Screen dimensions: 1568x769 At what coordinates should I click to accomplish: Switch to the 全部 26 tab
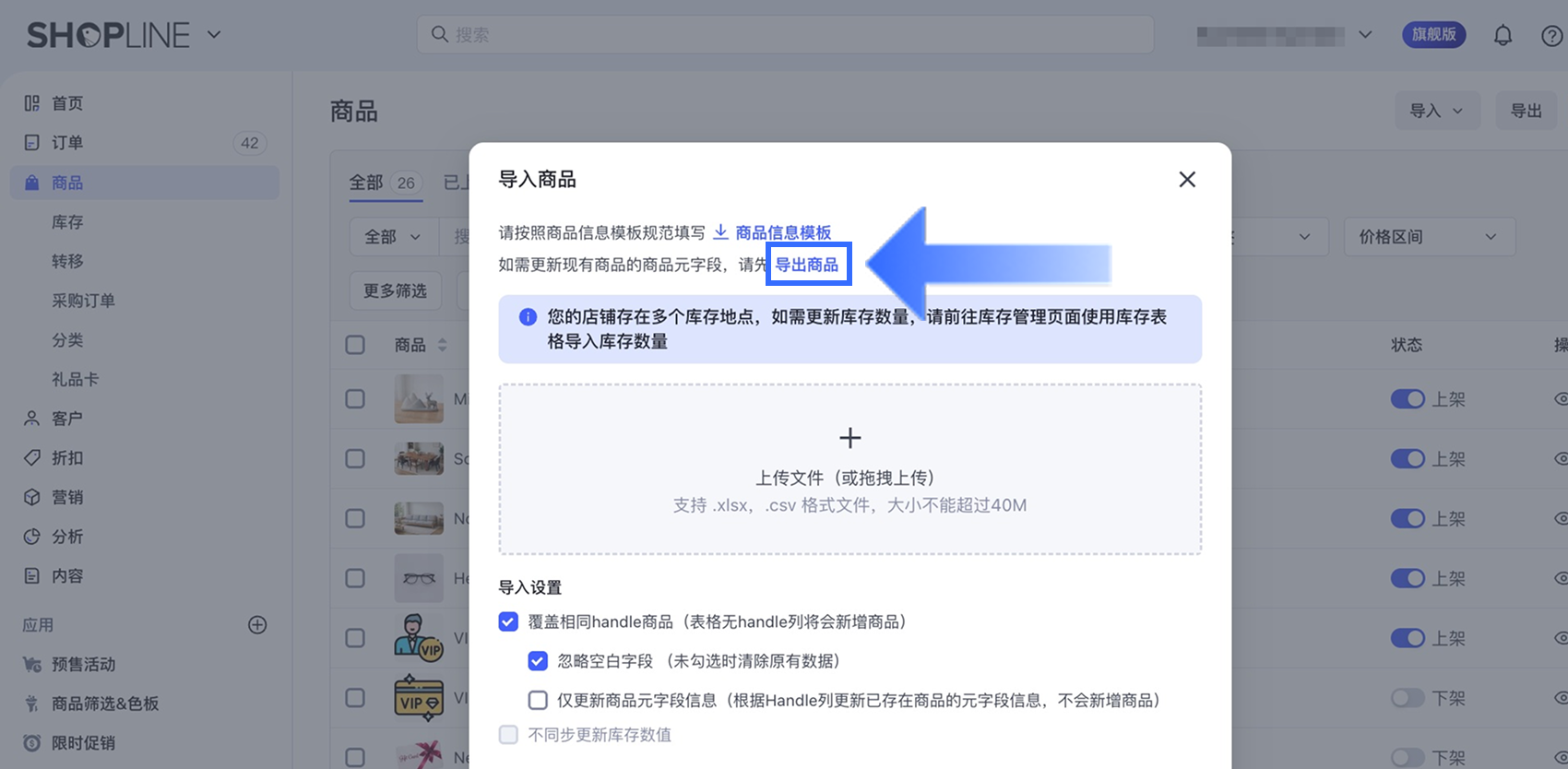click(386, 183)
